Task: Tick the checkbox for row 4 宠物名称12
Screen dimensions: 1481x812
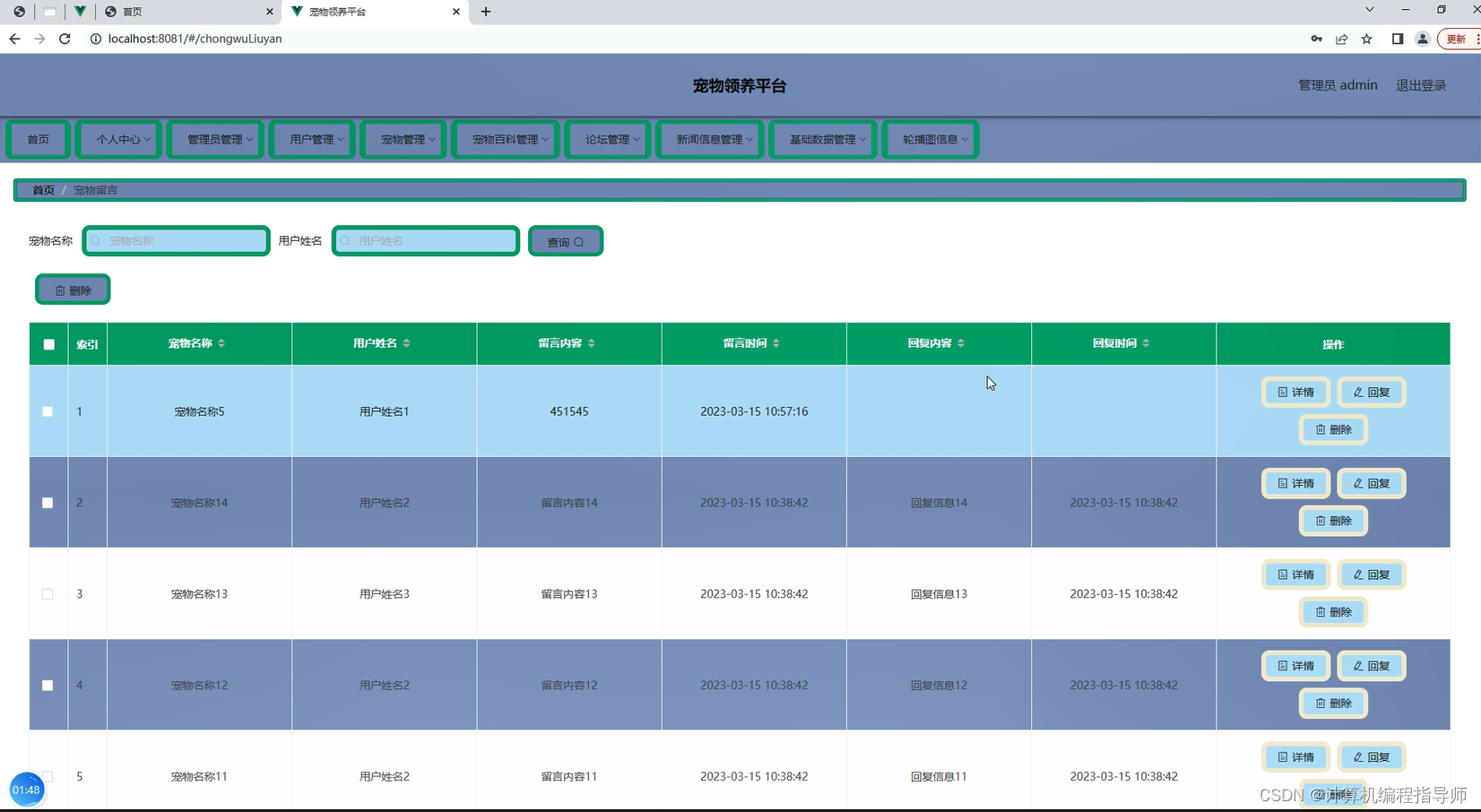Action: [48, 686]
